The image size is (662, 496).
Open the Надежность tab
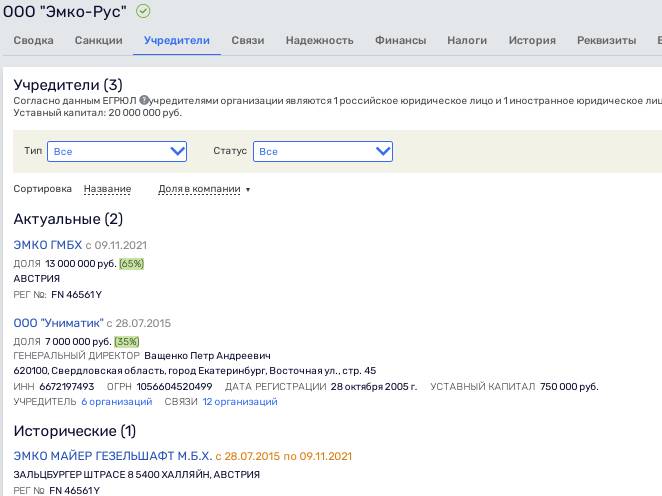click(x=319, y=41)
